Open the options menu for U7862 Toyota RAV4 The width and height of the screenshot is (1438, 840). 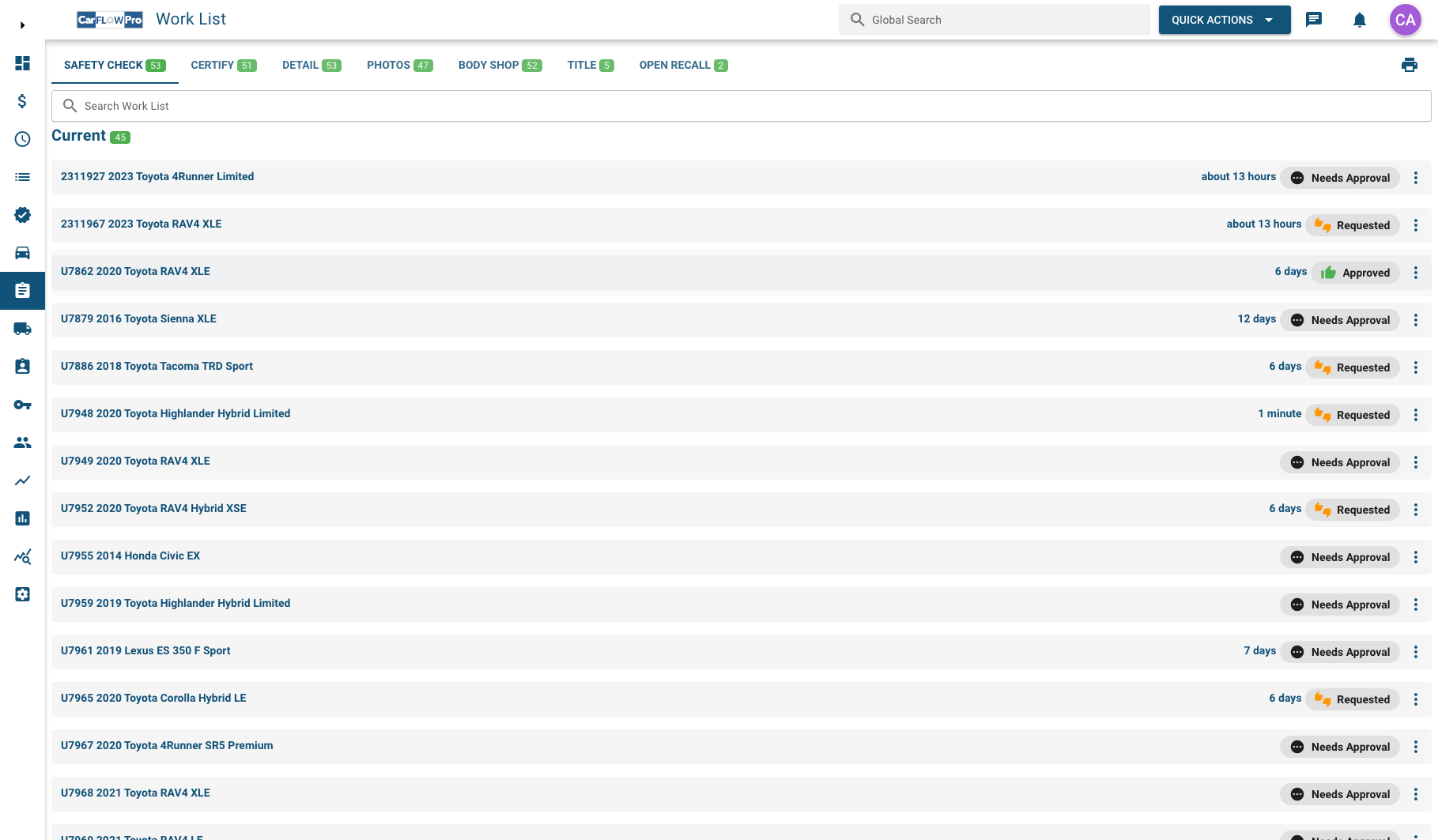(x=1415, y=272)
